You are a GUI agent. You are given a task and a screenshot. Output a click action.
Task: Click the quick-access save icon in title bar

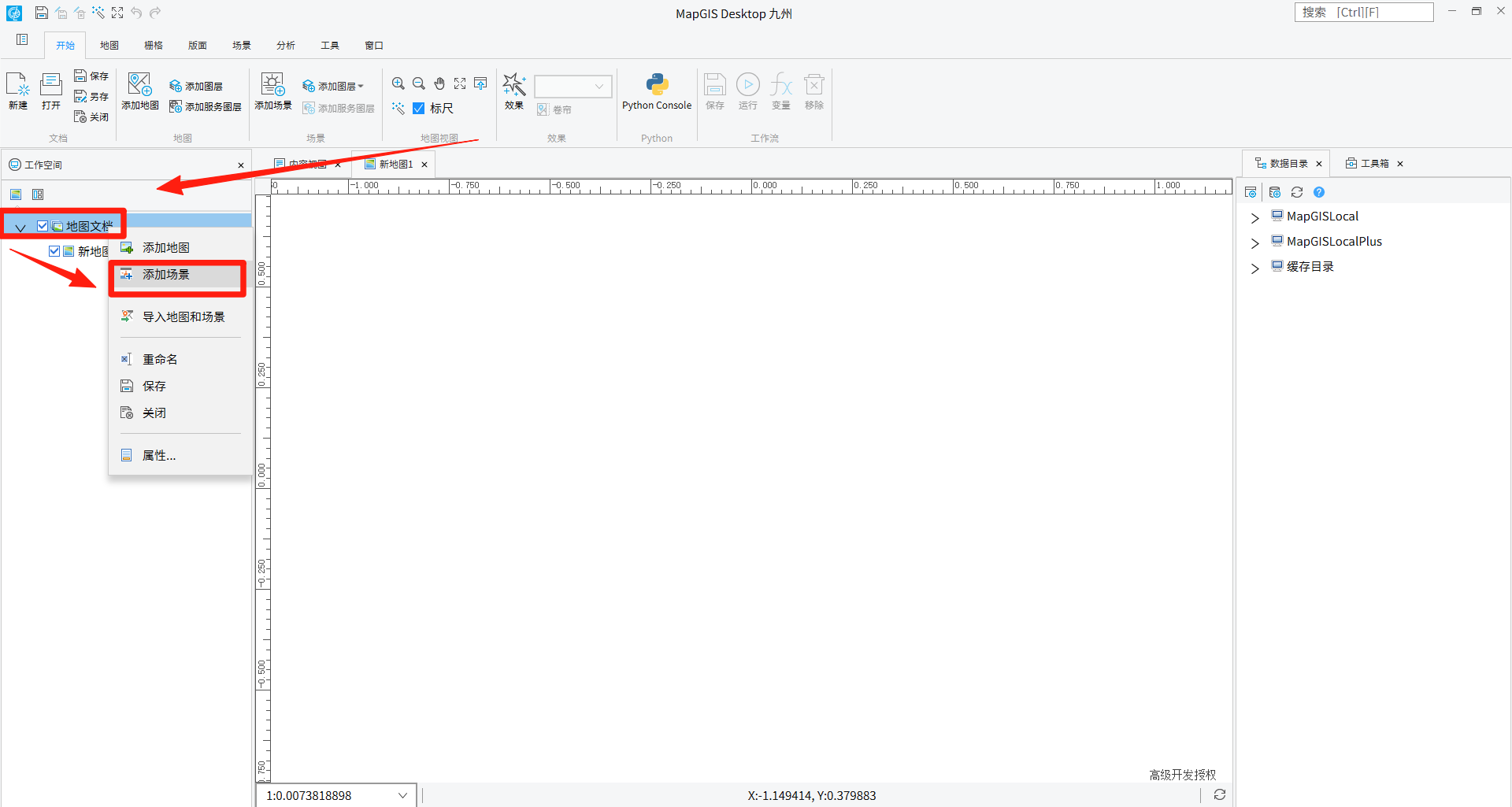42,13
